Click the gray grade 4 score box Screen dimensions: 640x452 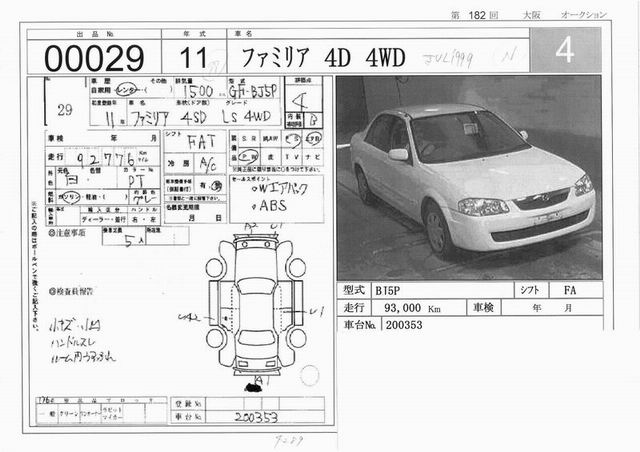pyautogui.click(x=566, y=50)
